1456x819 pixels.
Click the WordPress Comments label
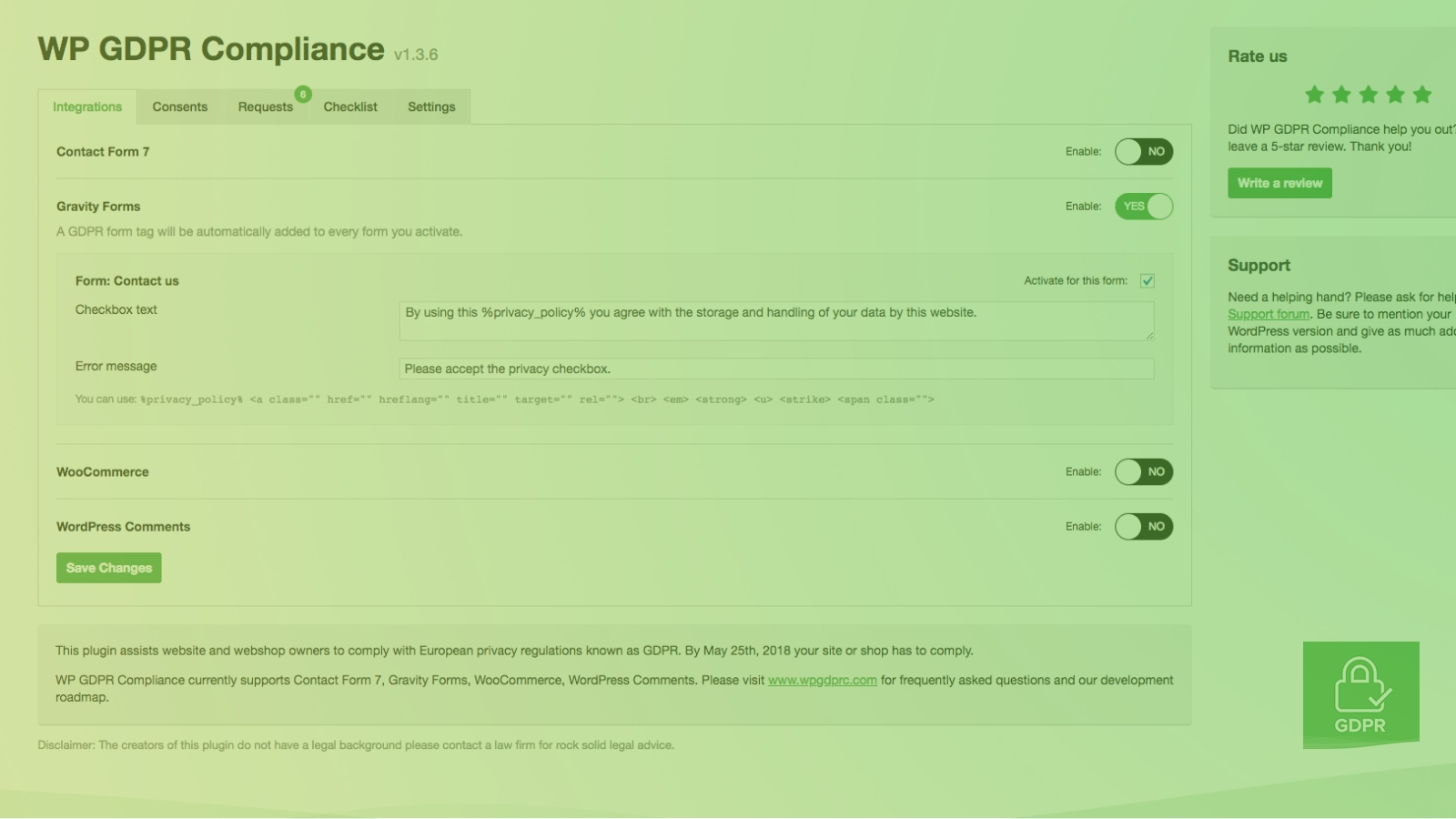click(124, 527)
